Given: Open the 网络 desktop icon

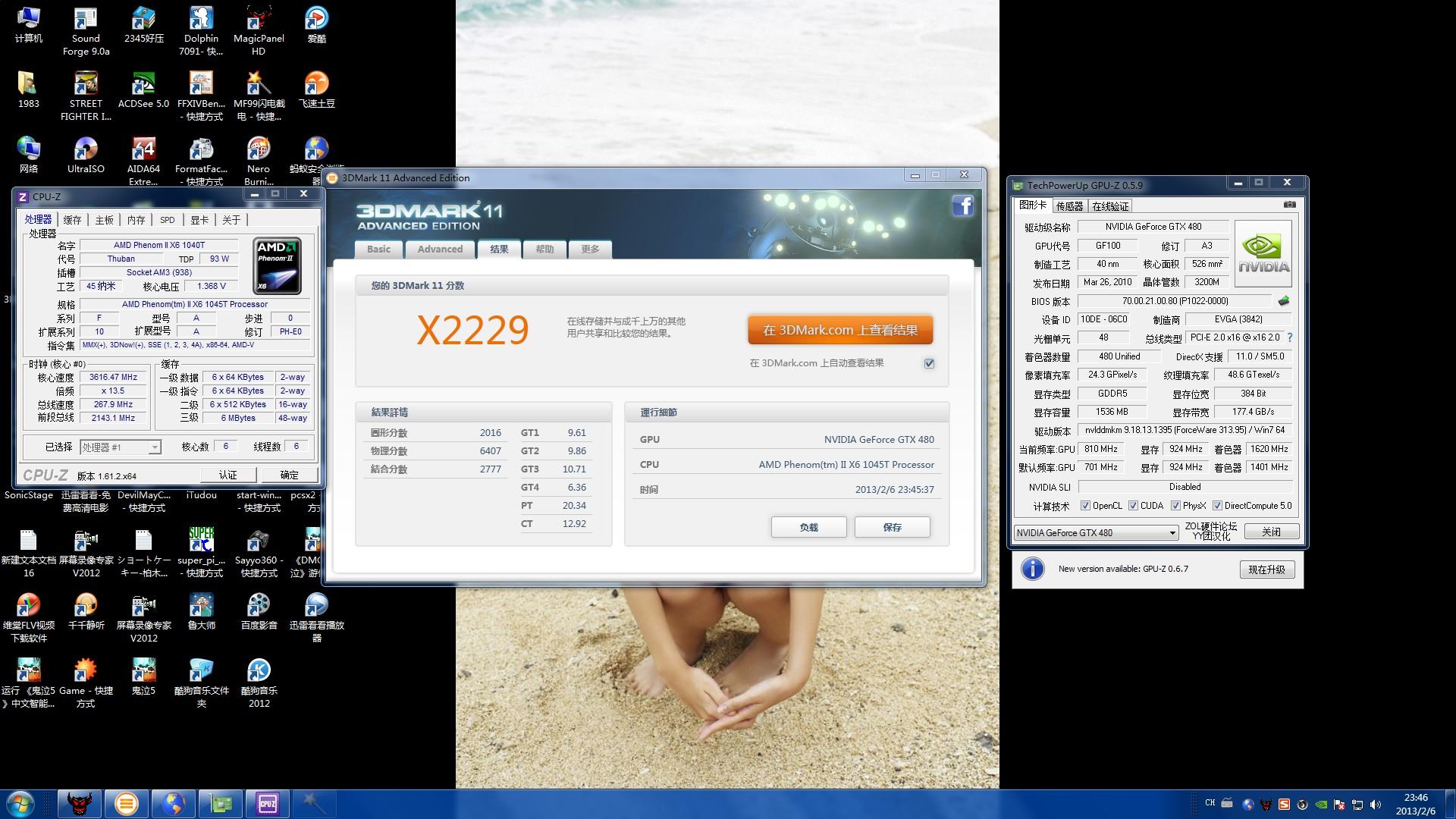Looking at the screenshot, I should (28, 155).
